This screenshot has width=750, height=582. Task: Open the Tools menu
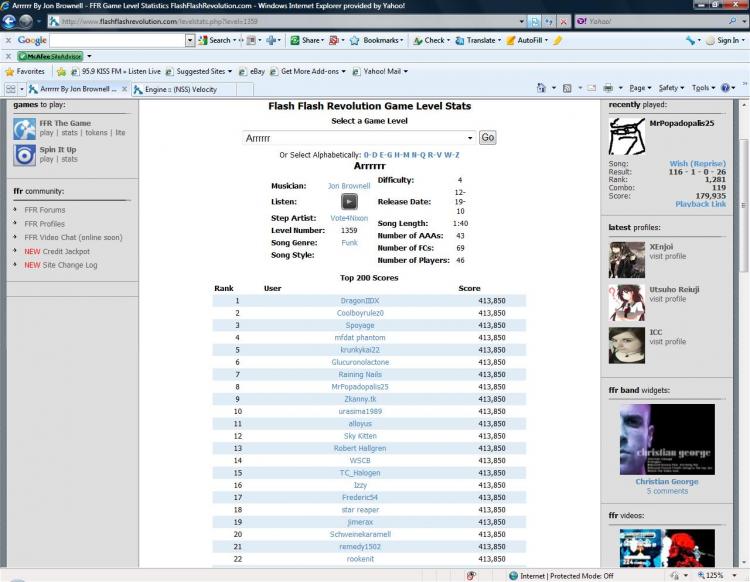point(703,88)
